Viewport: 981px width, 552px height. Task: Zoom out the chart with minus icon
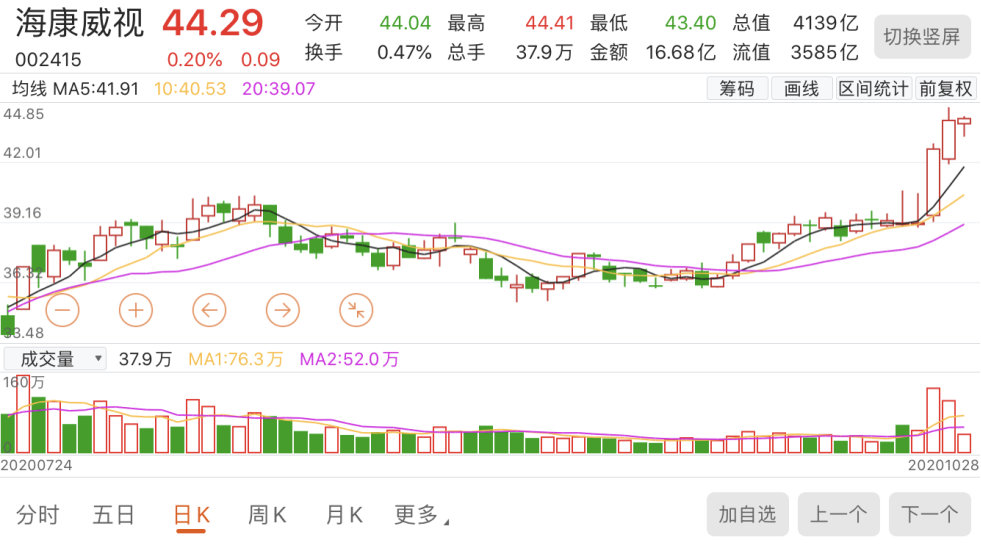point(63,310)
